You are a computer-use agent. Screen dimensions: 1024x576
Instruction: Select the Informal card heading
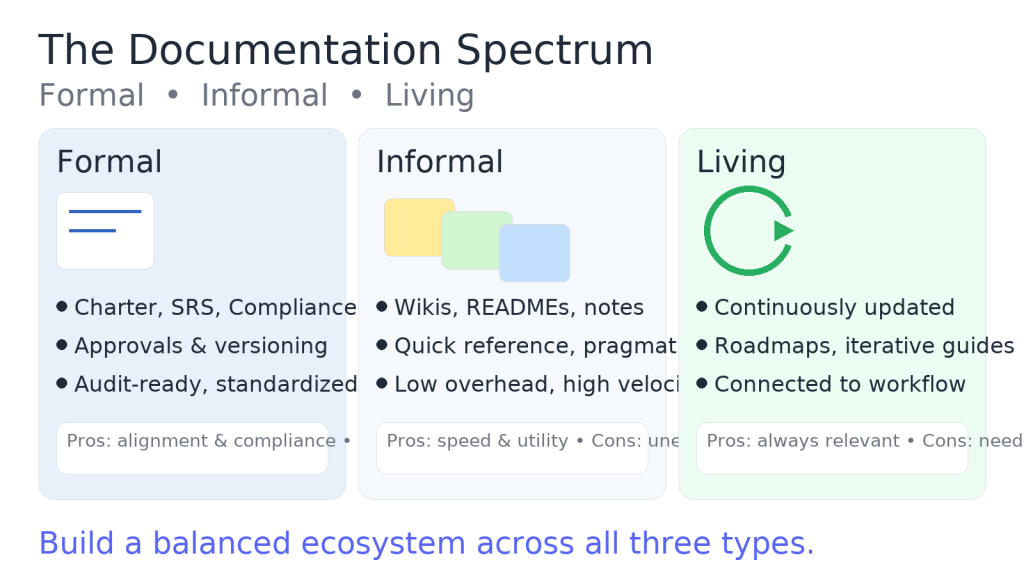tap(440, 162)
